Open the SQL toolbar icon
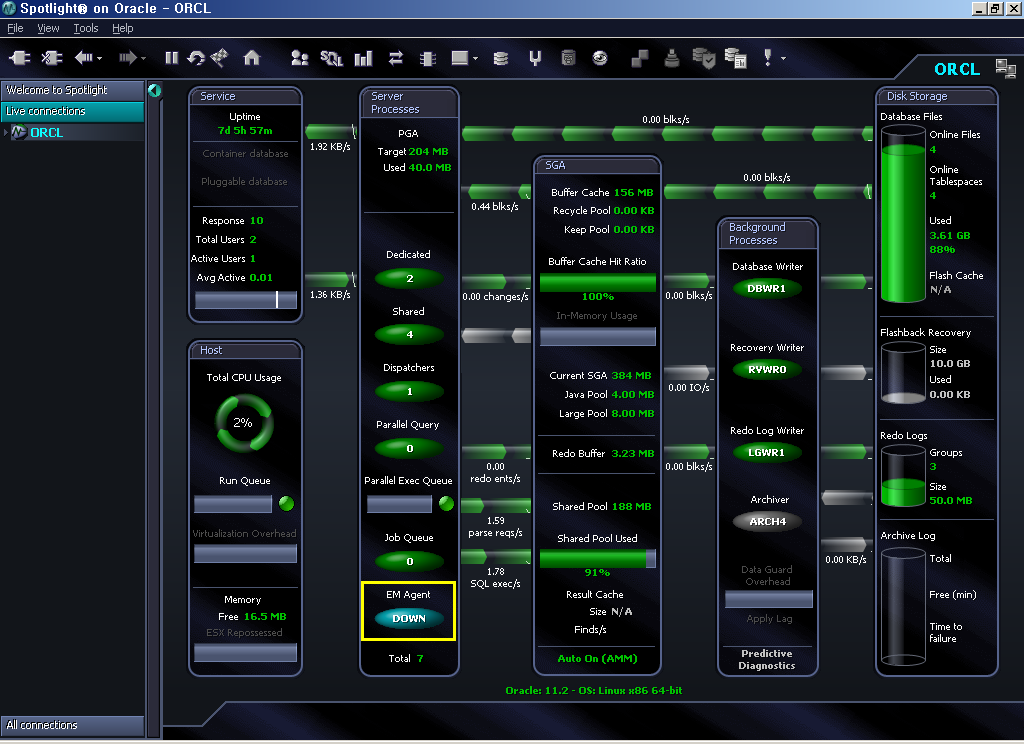Screen dimensions: 1024x744 pyautogui.click(x=331, y=59)
